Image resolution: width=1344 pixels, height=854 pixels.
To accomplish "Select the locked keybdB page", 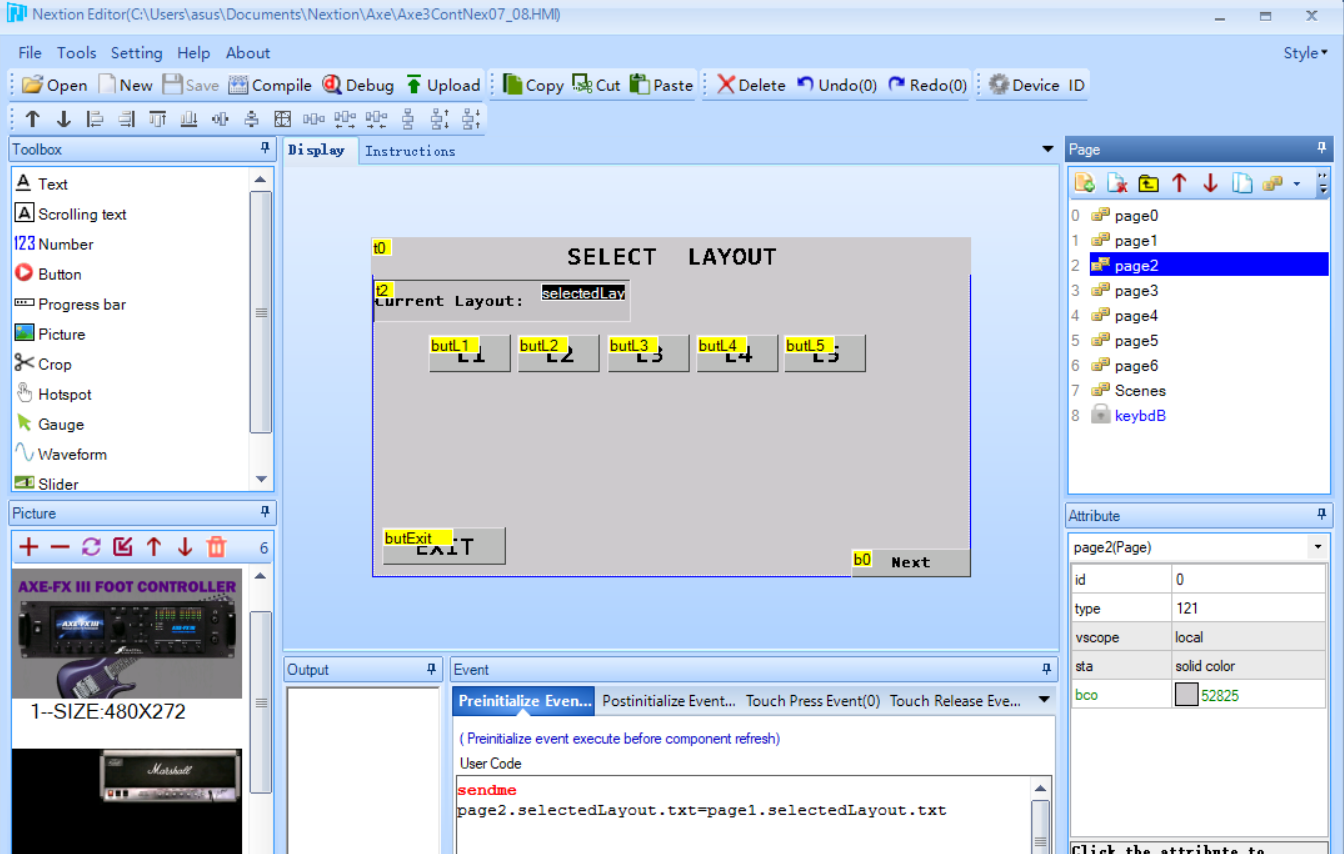I will click(1128, 415).
